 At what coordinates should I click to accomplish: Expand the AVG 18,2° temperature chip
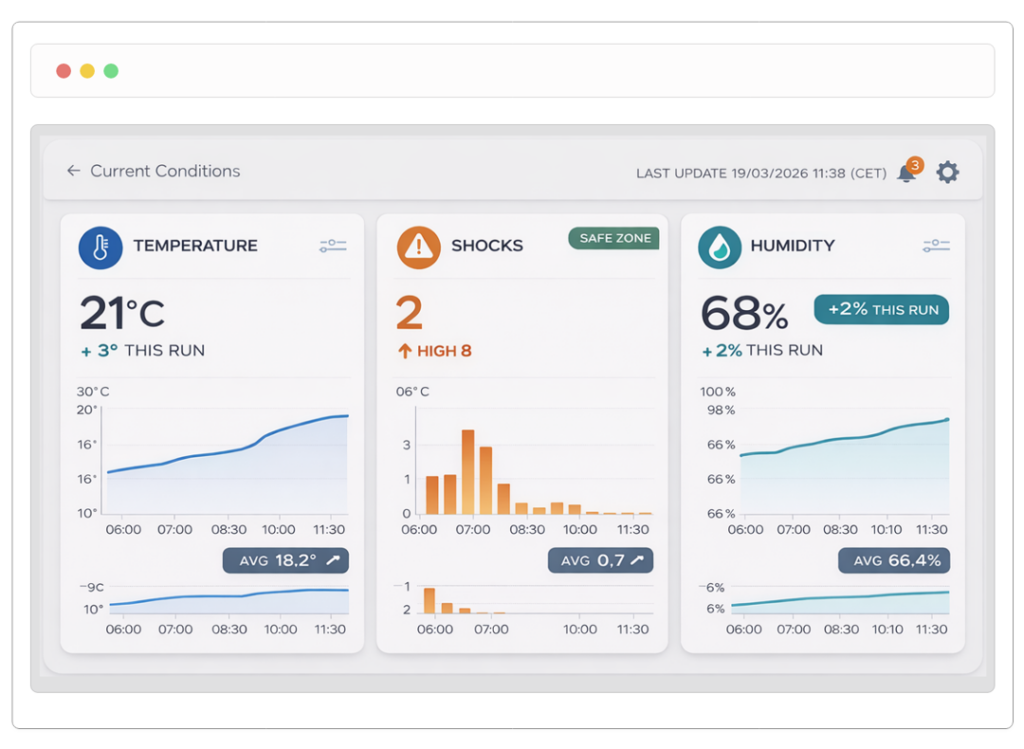click(285, 560)
